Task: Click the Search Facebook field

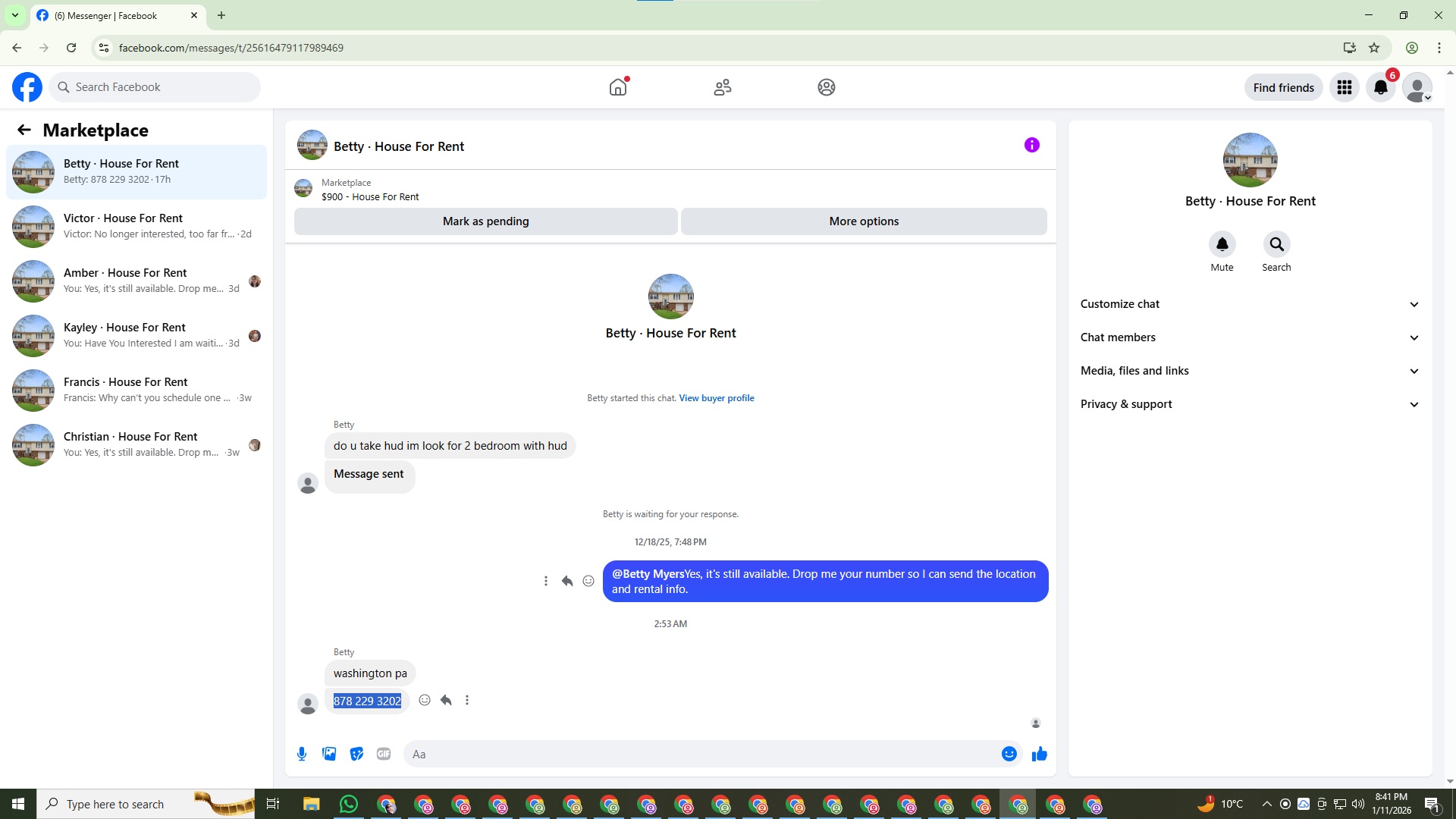Action: (x=155, y=87)
